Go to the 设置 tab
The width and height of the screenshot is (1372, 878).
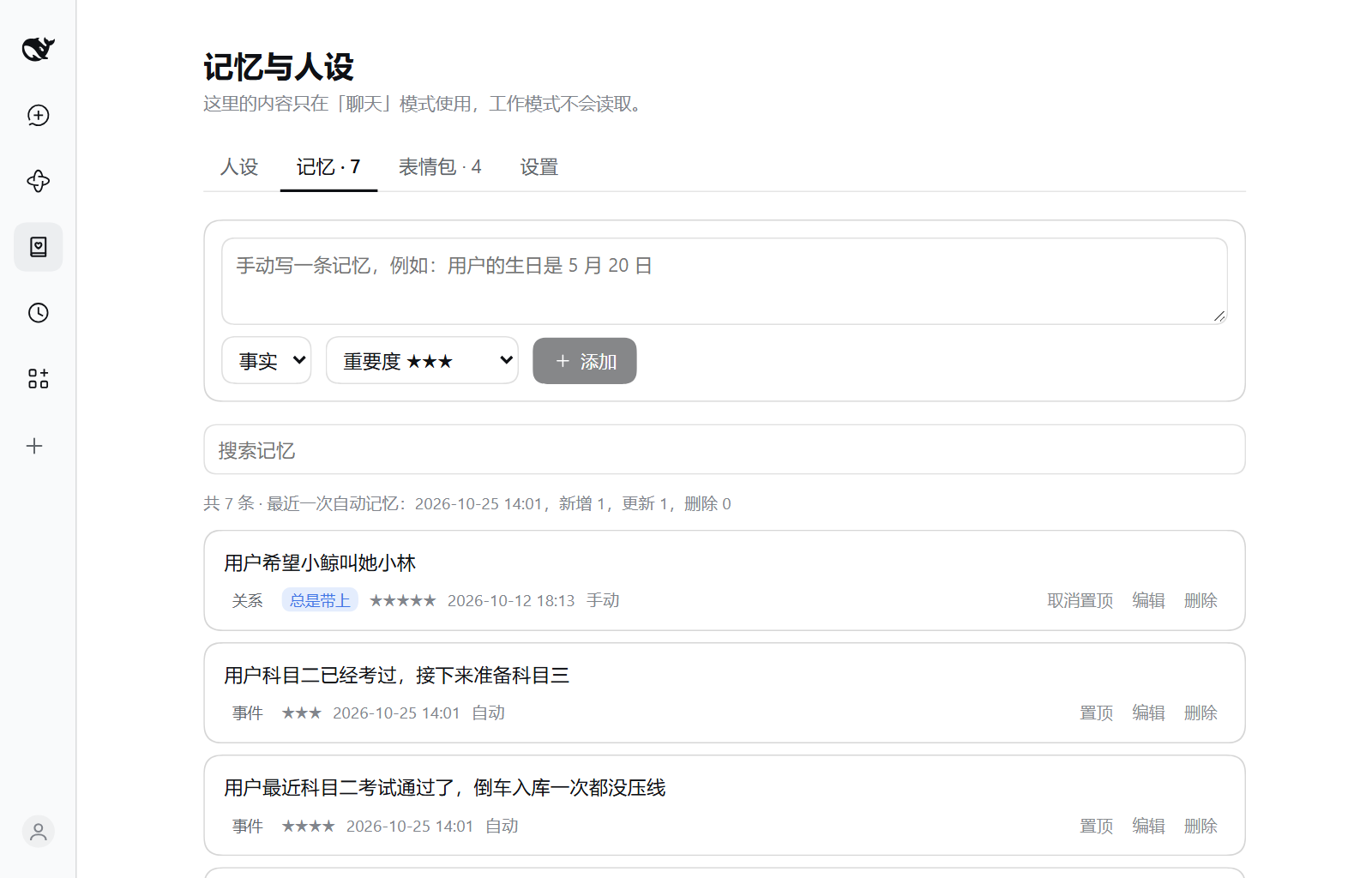click(x=539, y=167)
